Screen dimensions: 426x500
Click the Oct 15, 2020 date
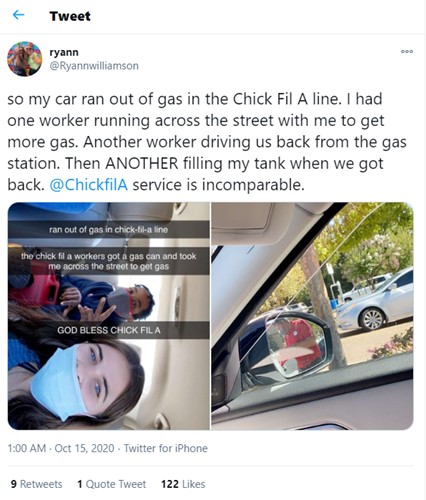pyautogui.click(x=84, y=448)
